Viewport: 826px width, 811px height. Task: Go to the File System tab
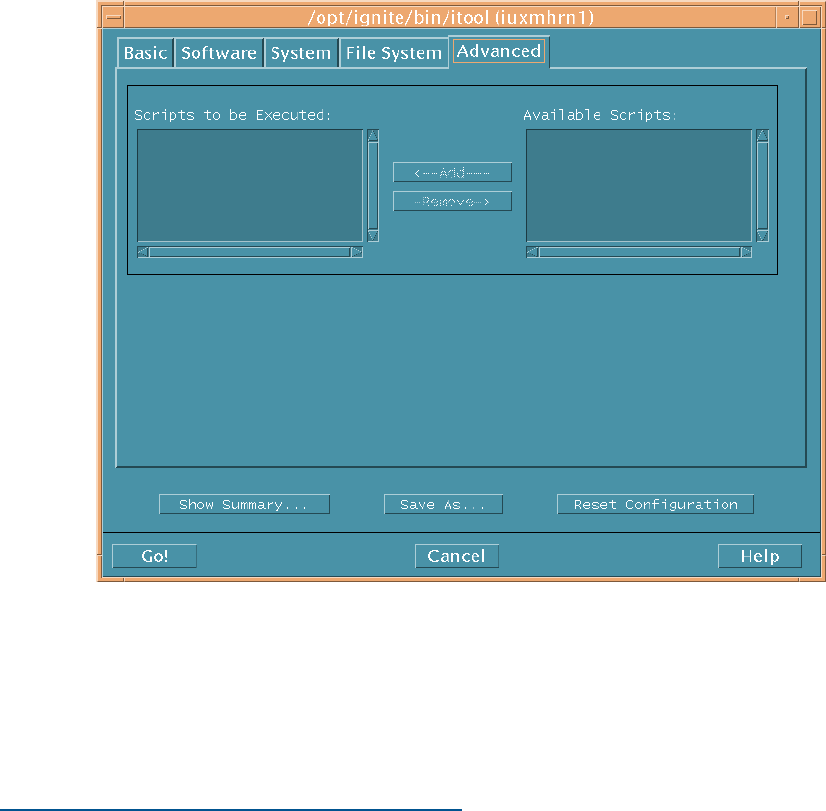click(394, 53)
